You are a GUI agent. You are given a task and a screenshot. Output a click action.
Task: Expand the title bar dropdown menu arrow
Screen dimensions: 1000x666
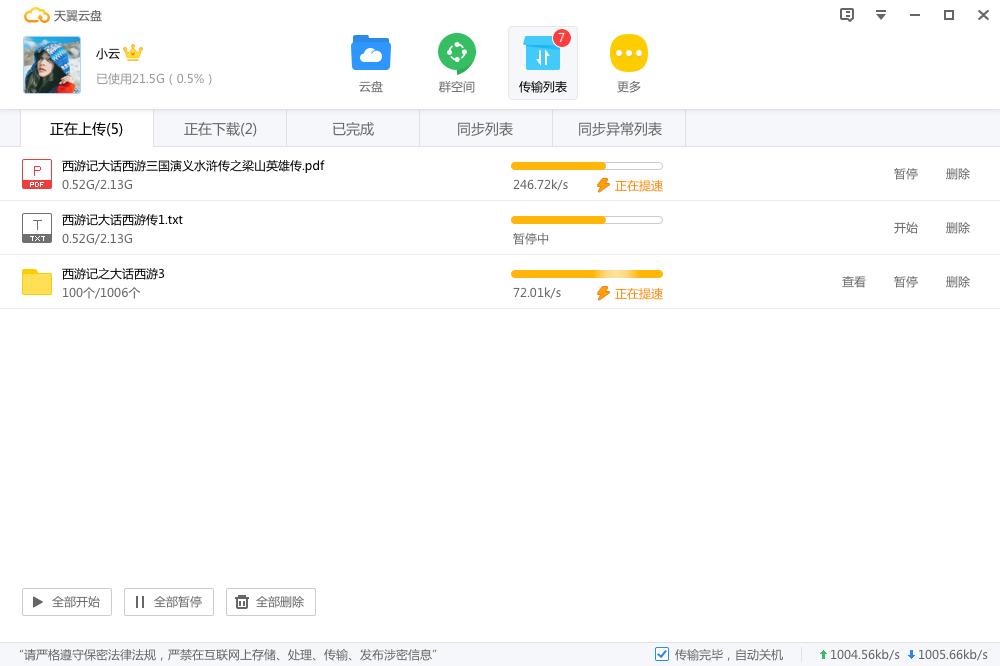881,15
